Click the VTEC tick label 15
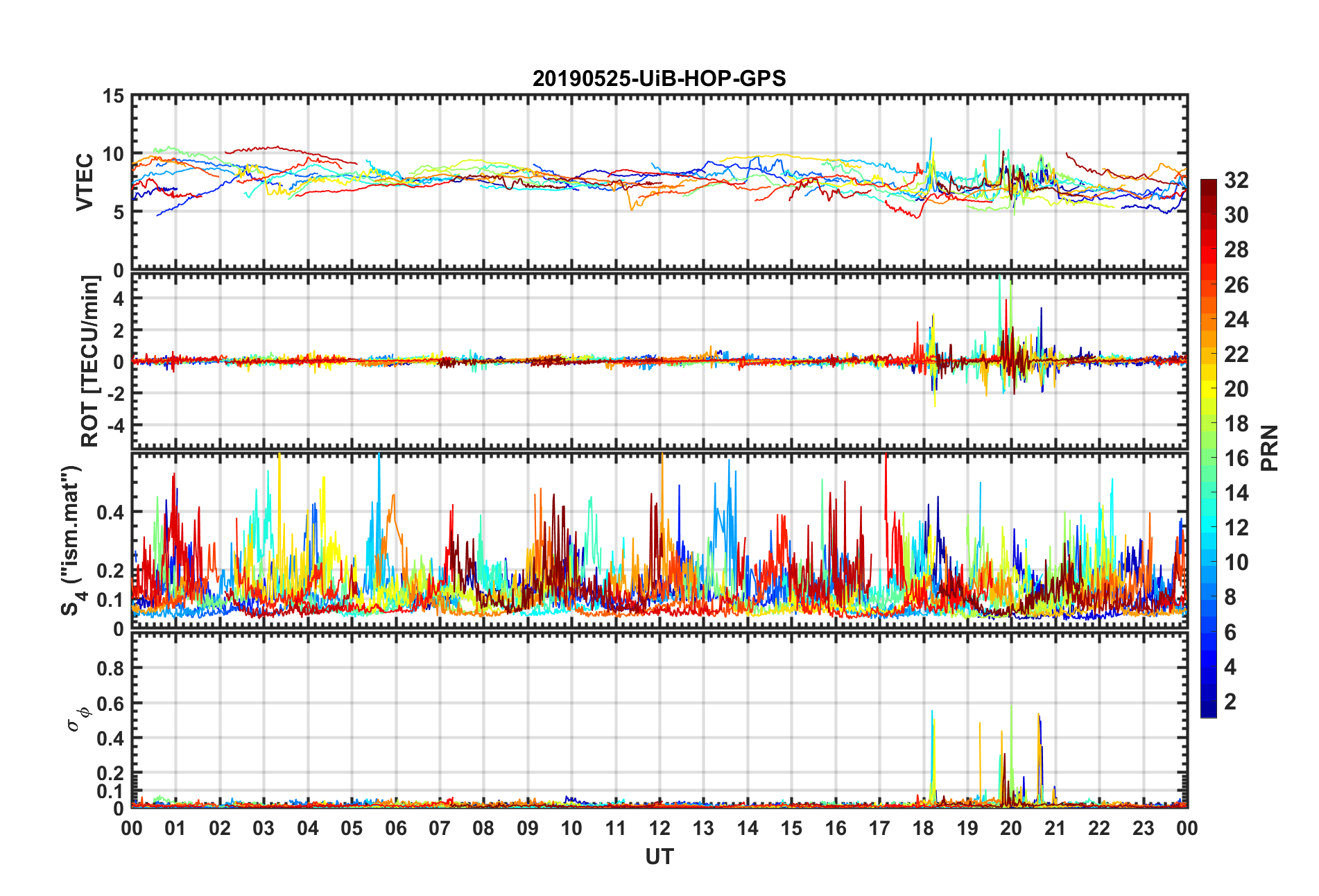 click(x=113, y=96)
